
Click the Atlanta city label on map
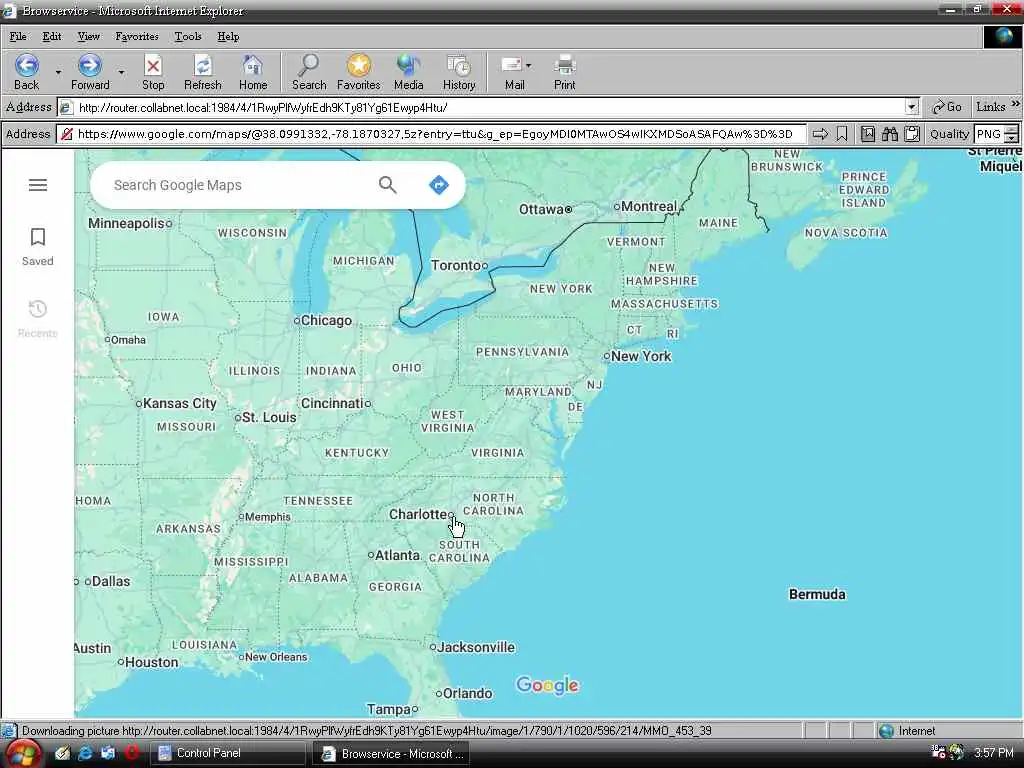point(397,555)
